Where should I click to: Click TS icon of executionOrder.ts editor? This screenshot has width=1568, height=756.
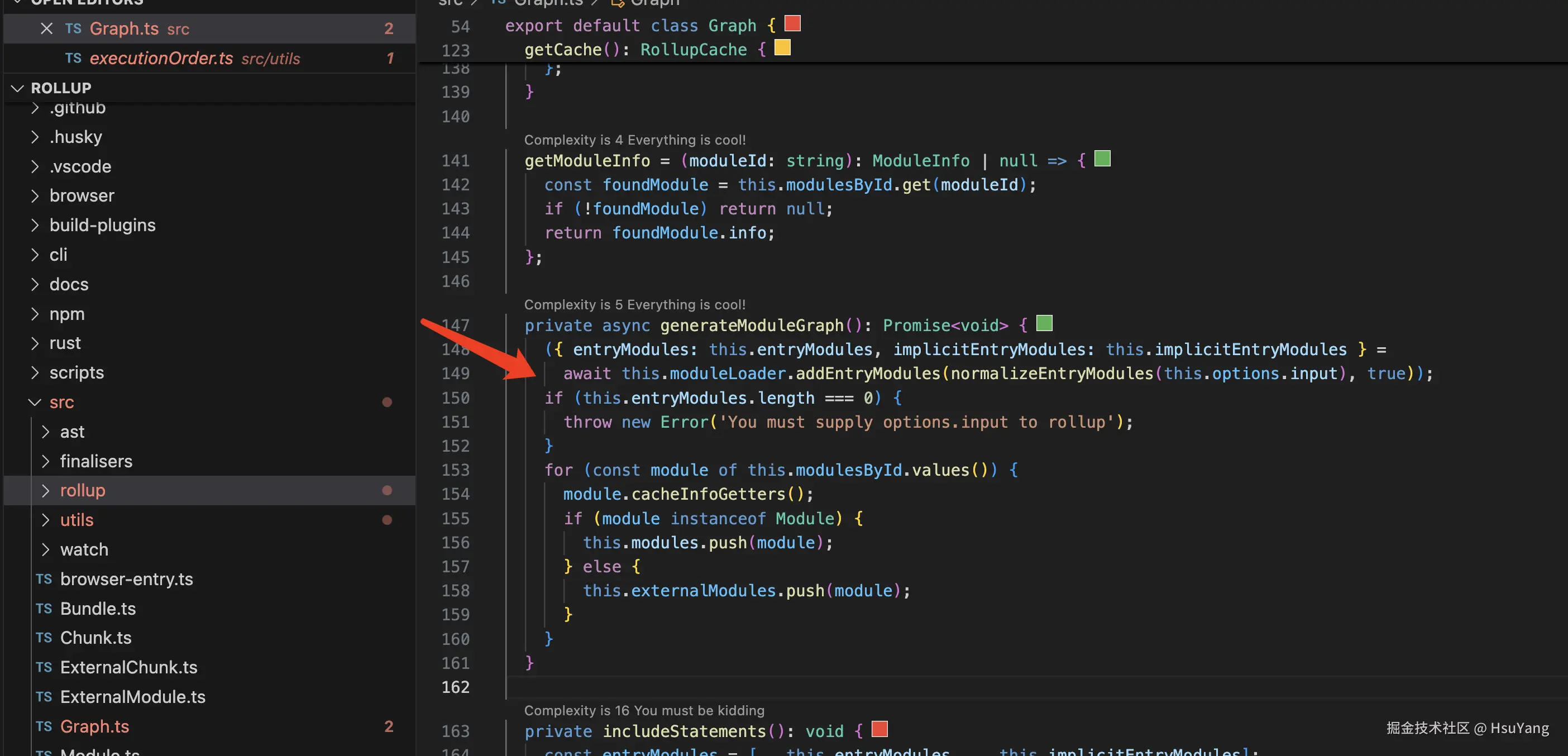tap(73, 58)
